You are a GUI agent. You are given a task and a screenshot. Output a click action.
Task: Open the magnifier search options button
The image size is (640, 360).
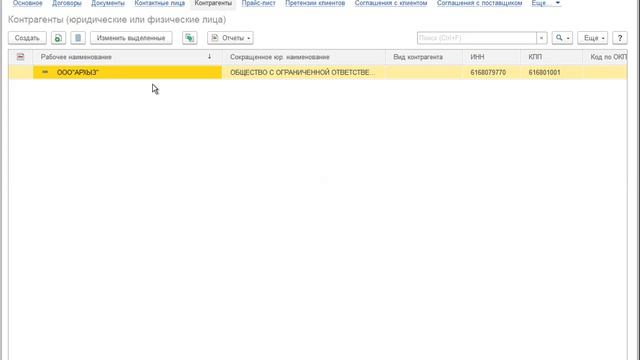pyautogui.click(x=562, y=38)
